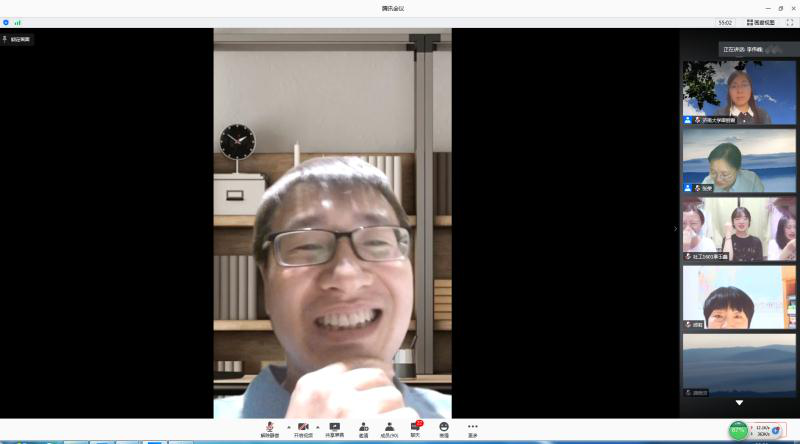Check the network signal strength icon
This screenshot has width=800, height=444.
coord(17,22)
